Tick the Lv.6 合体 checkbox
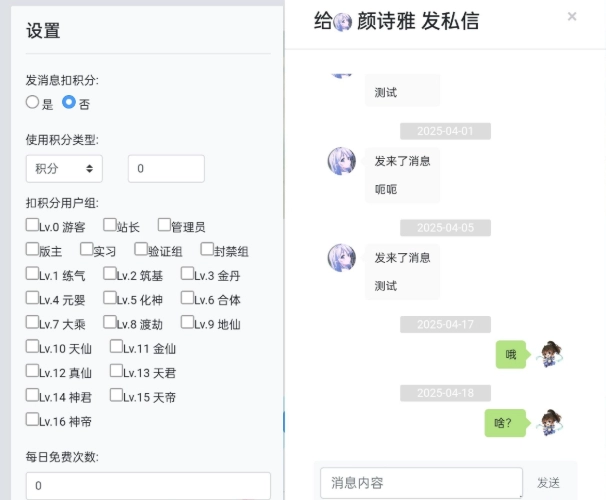 click(187, 298)
